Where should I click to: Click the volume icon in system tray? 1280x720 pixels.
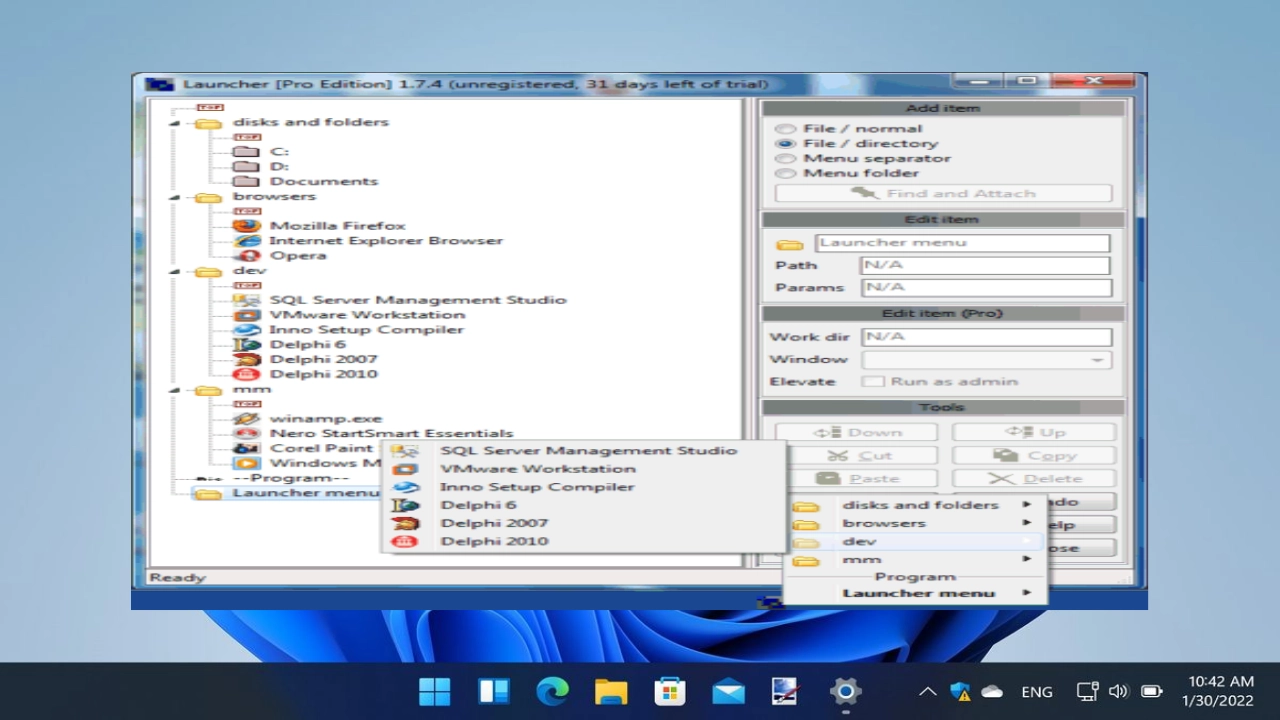coord(1118,691)
